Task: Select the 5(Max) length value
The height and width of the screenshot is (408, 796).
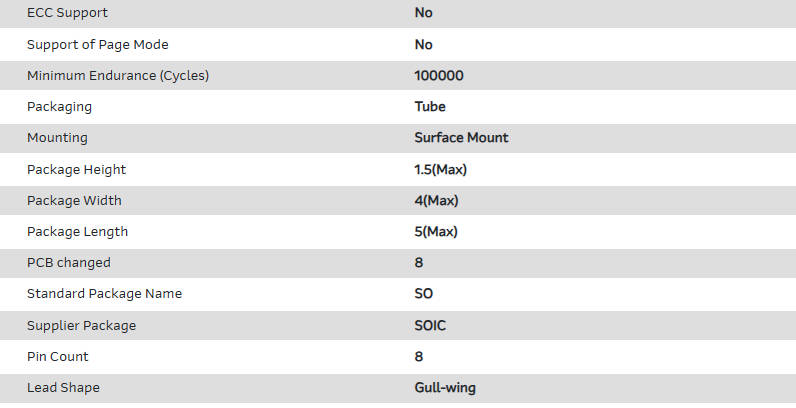Action: 436,231
